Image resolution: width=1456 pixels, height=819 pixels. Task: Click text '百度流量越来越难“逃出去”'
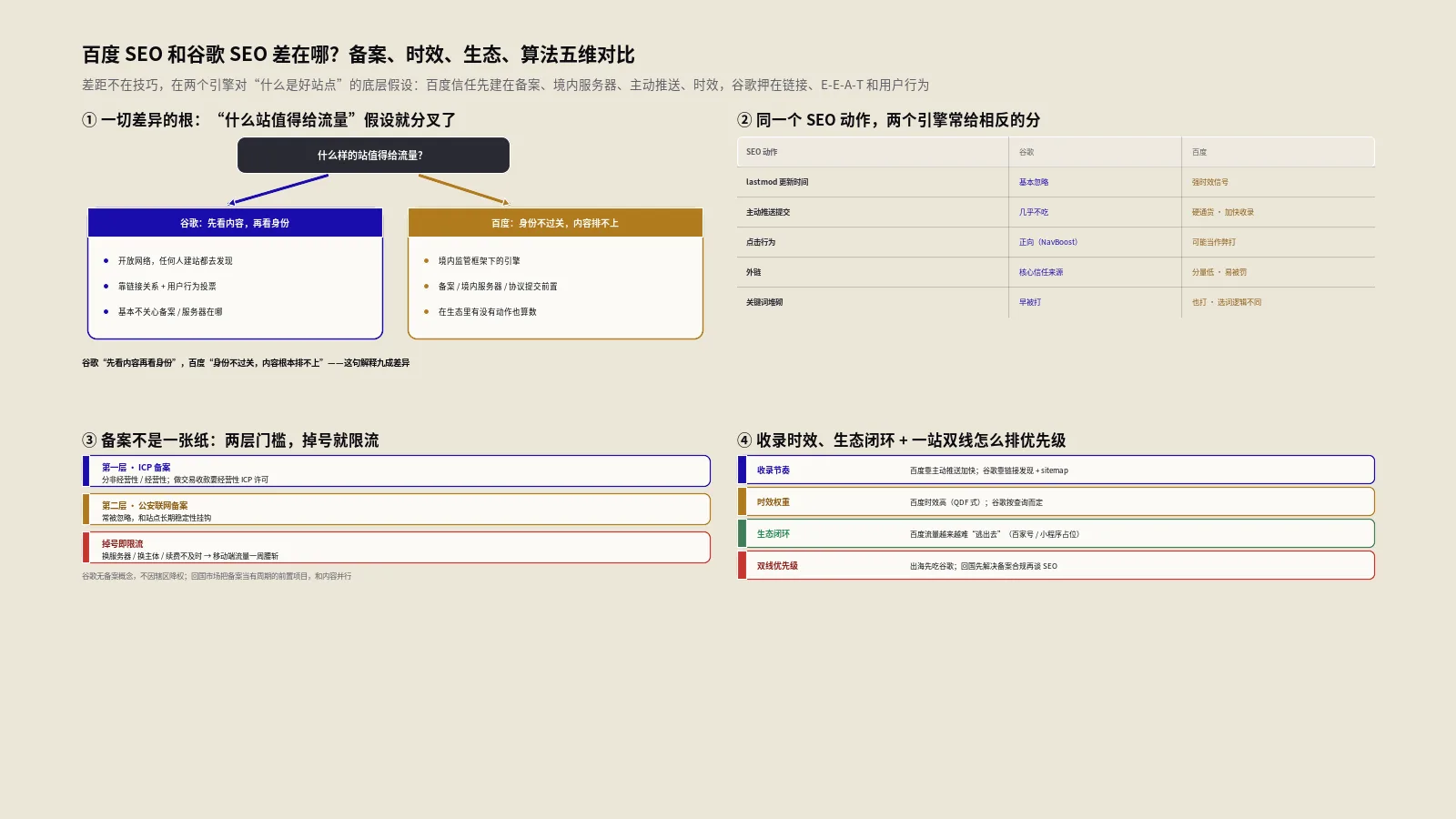[x=955, y=534]
